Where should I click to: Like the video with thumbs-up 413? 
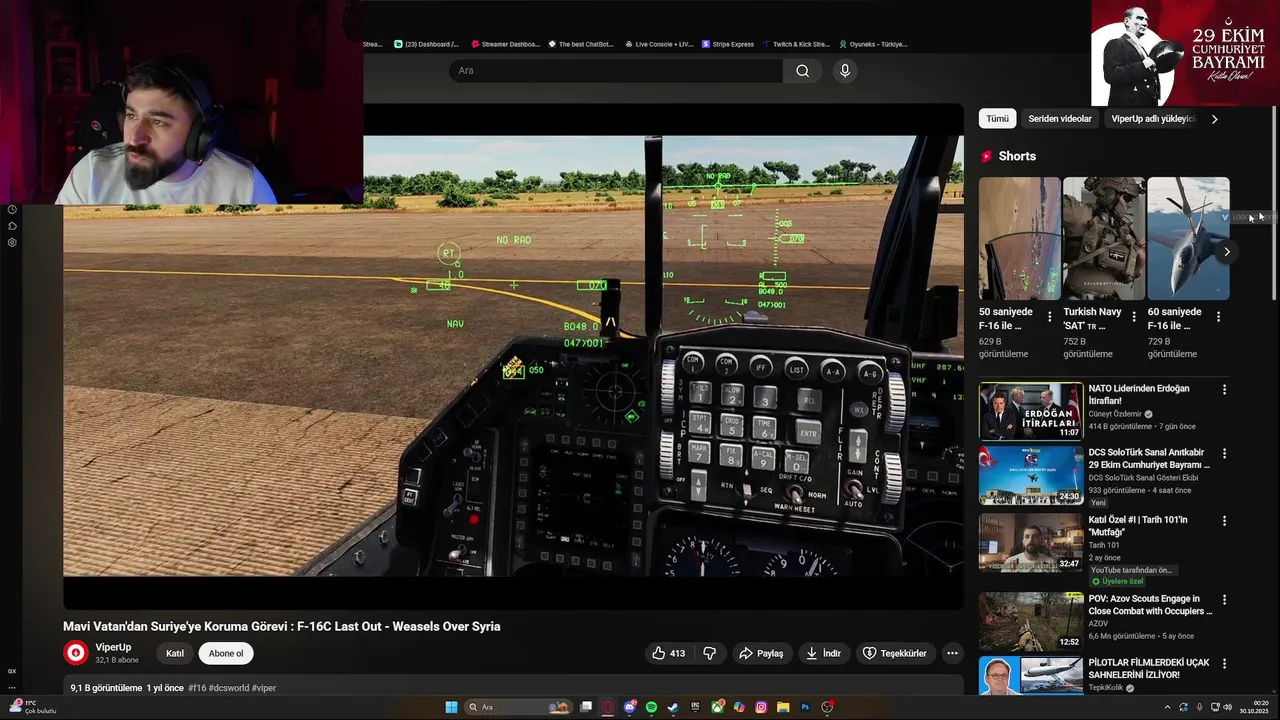[668, 653]
